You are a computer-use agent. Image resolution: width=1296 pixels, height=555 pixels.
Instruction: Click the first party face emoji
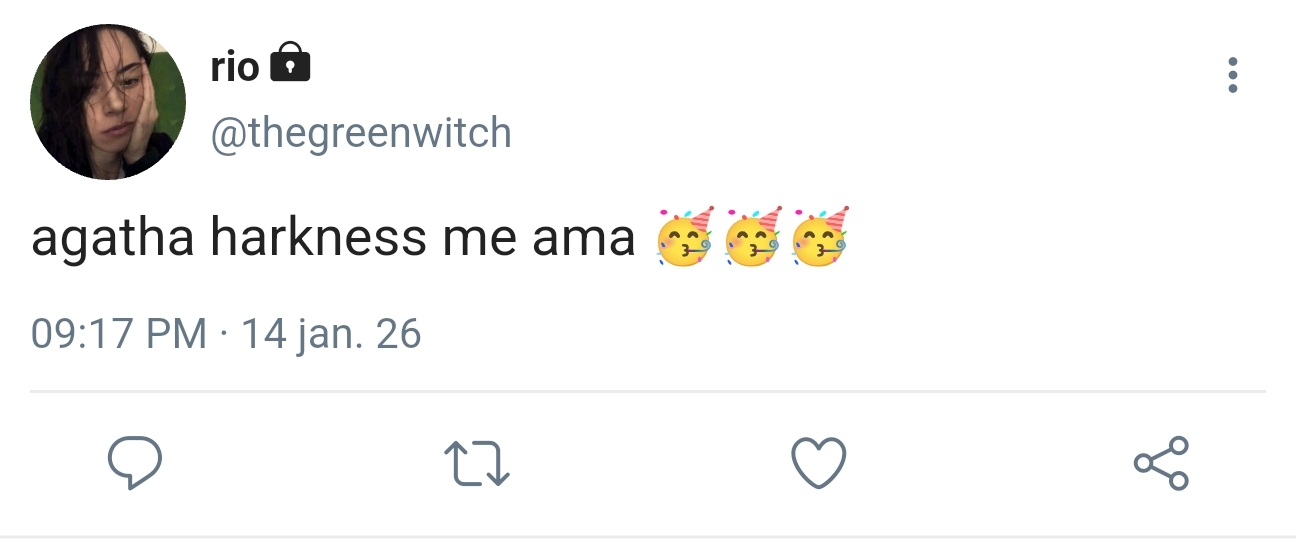685,237
